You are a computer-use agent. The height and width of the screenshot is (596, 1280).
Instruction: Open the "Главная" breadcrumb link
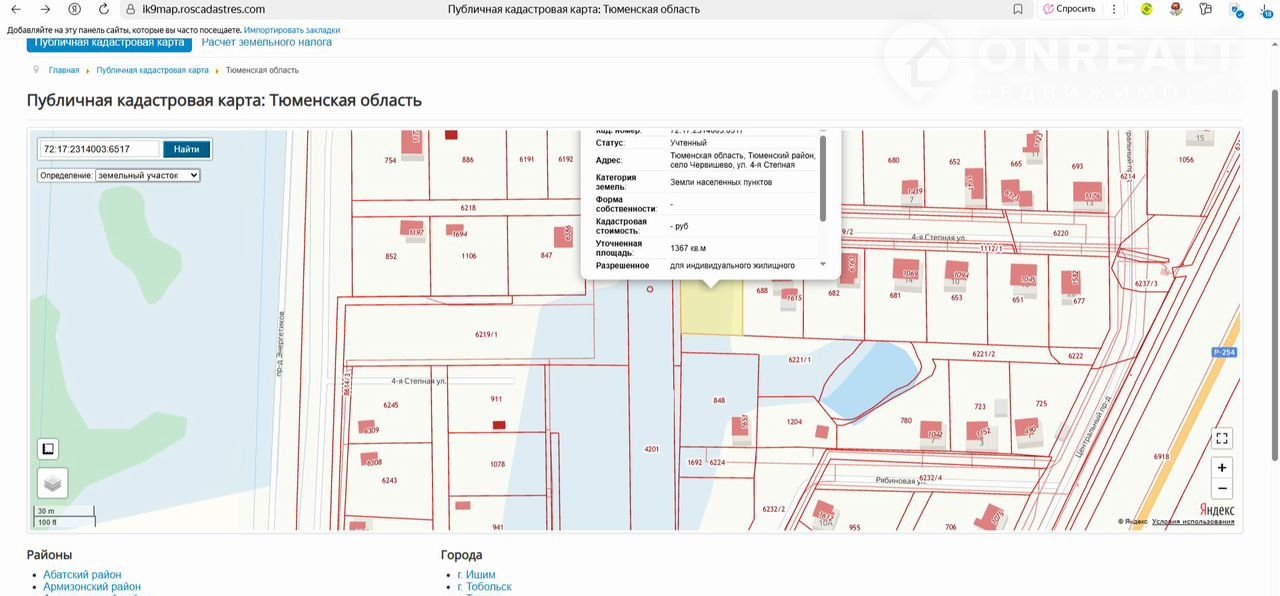click(63, 71)
